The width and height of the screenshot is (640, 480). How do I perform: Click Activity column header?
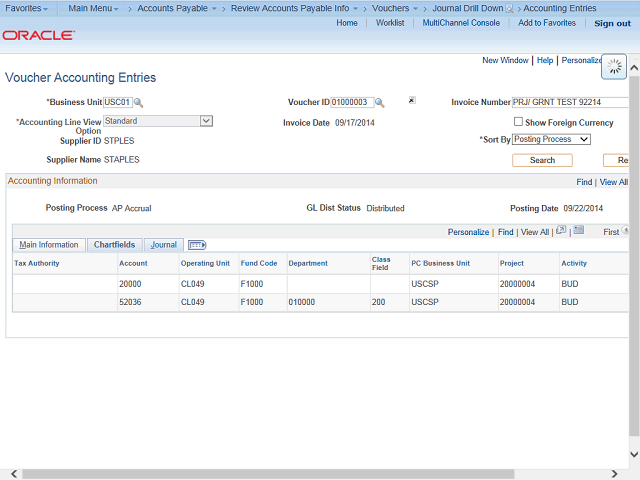(574, 263)
